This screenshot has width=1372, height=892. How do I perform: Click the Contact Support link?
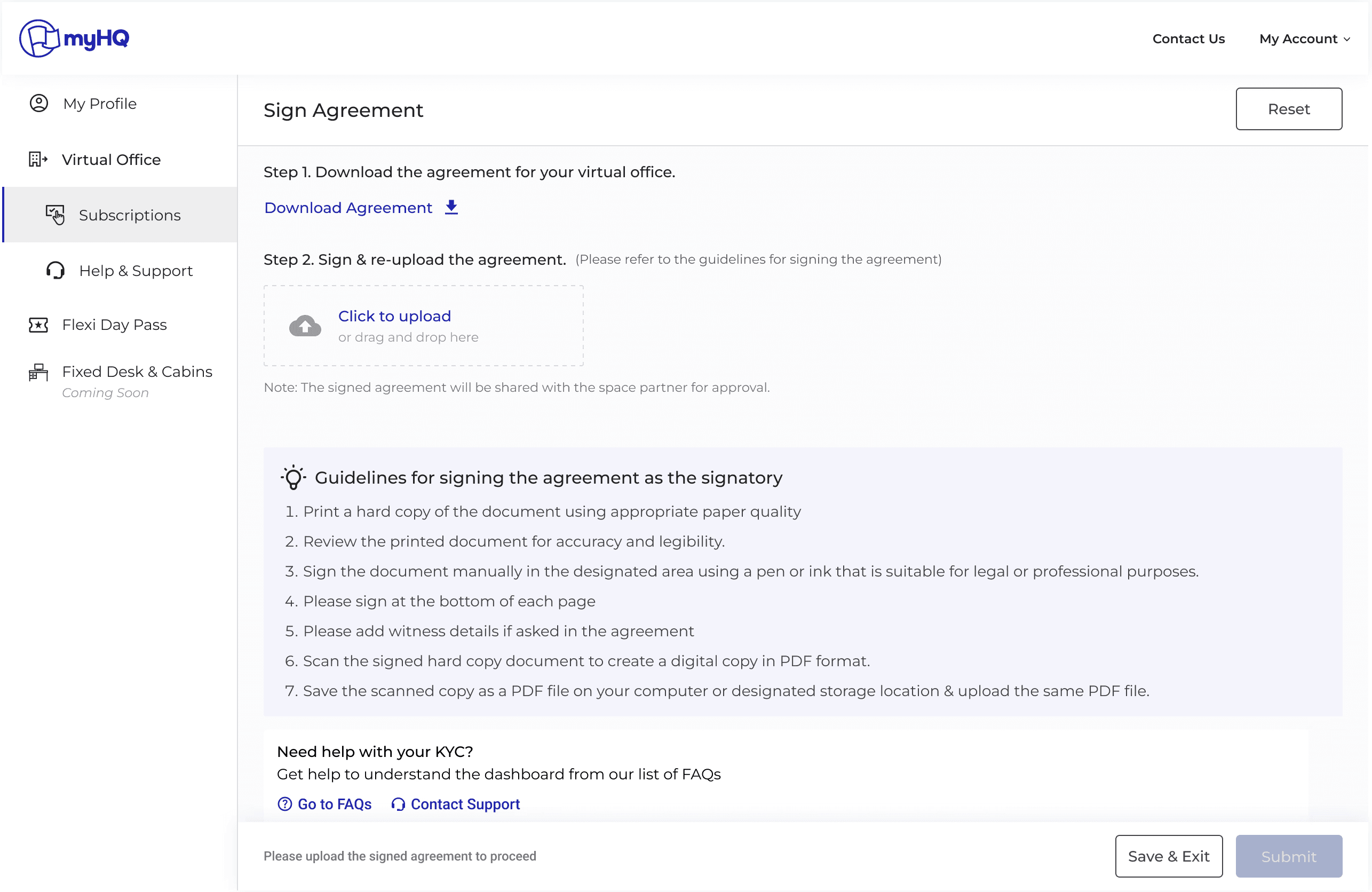point(465,804)
